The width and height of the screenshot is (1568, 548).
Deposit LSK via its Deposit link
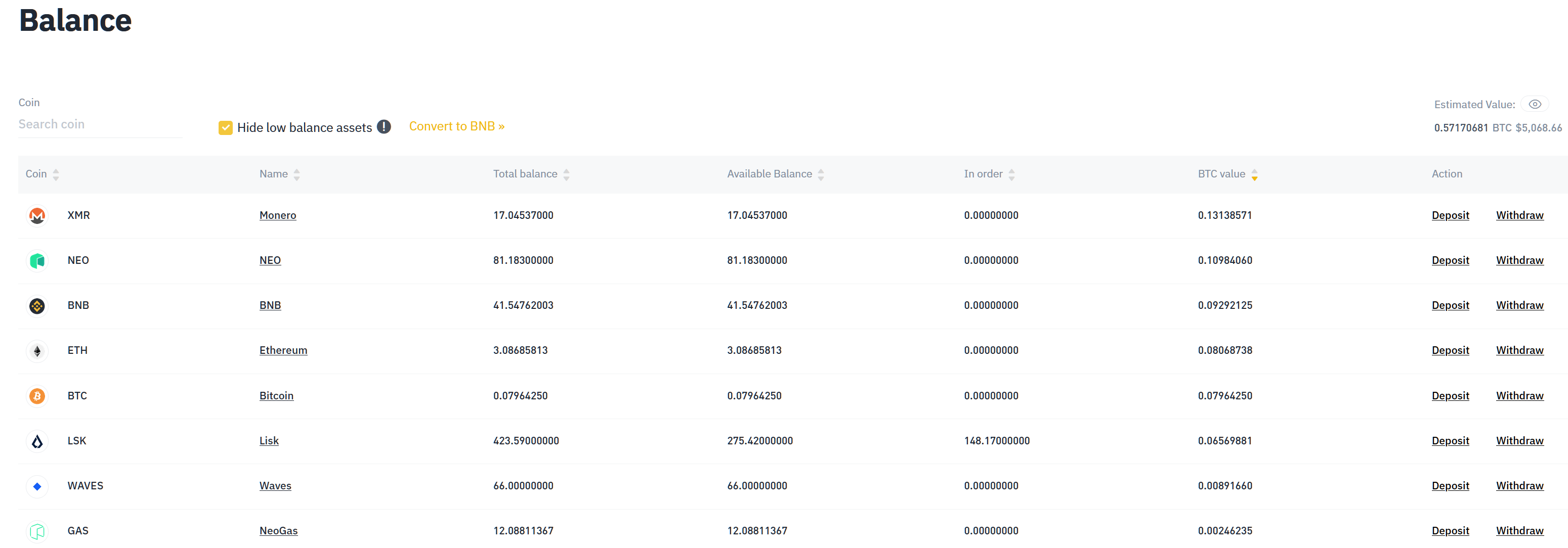[x=1450, y=440]
